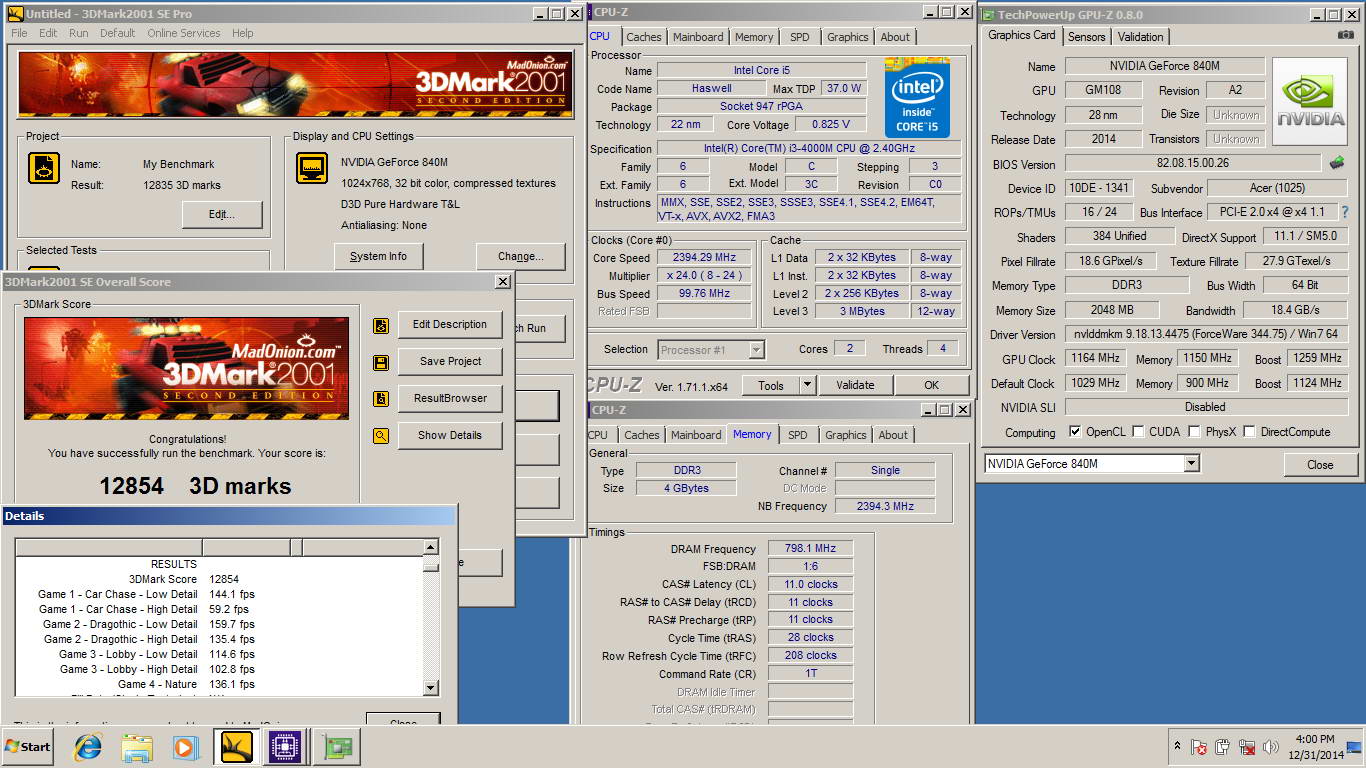Click the Validate button in CPU-Z

pyautogui.click(x=855, y=385)
